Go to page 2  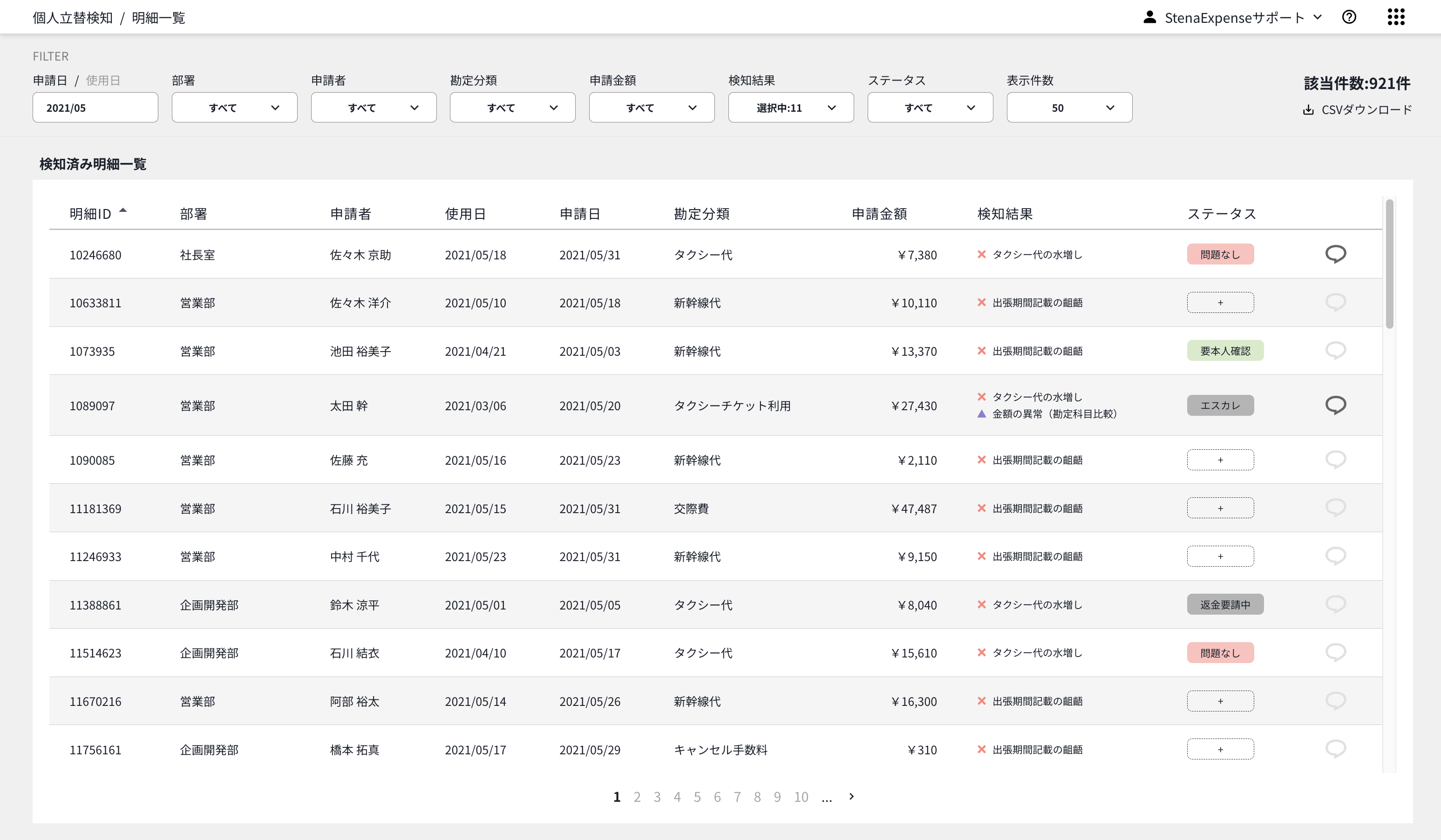point(637,797)
